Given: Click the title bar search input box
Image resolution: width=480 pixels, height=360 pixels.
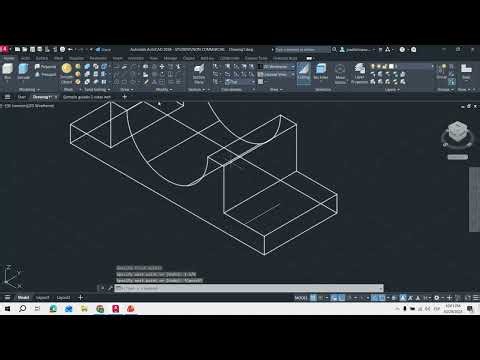Looking at the screenshot, I should (302, 49).
